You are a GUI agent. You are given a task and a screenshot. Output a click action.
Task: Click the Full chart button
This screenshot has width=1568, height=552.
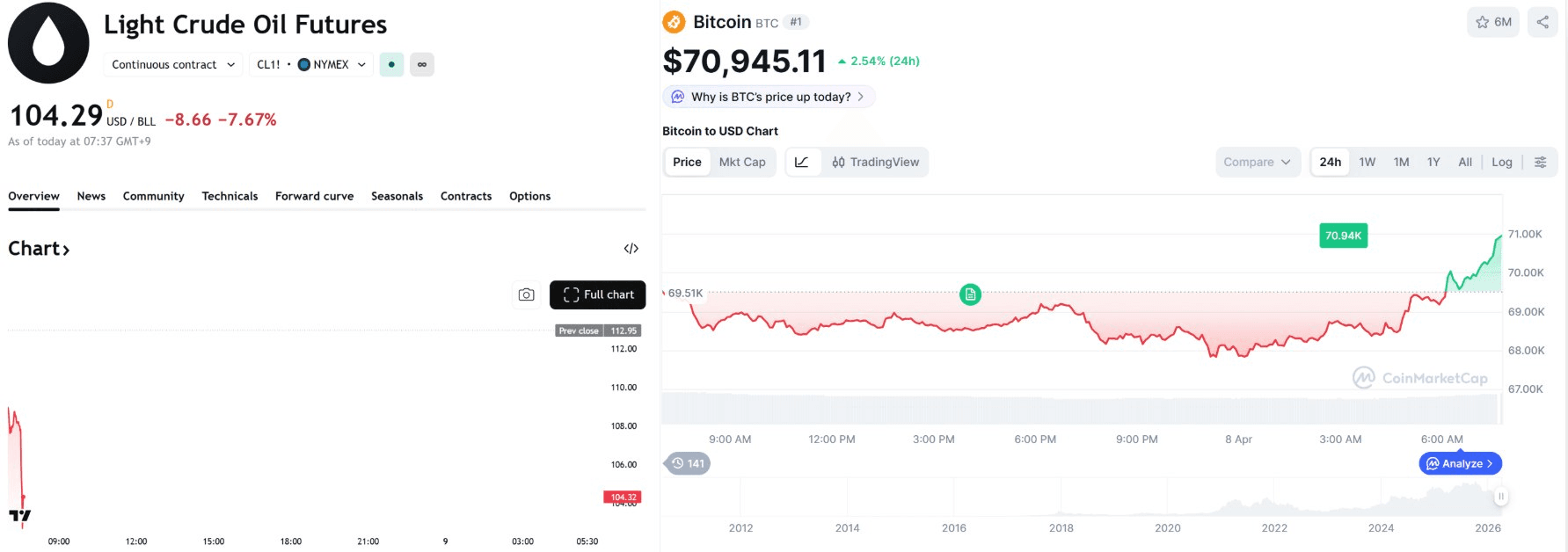(597, 294)
